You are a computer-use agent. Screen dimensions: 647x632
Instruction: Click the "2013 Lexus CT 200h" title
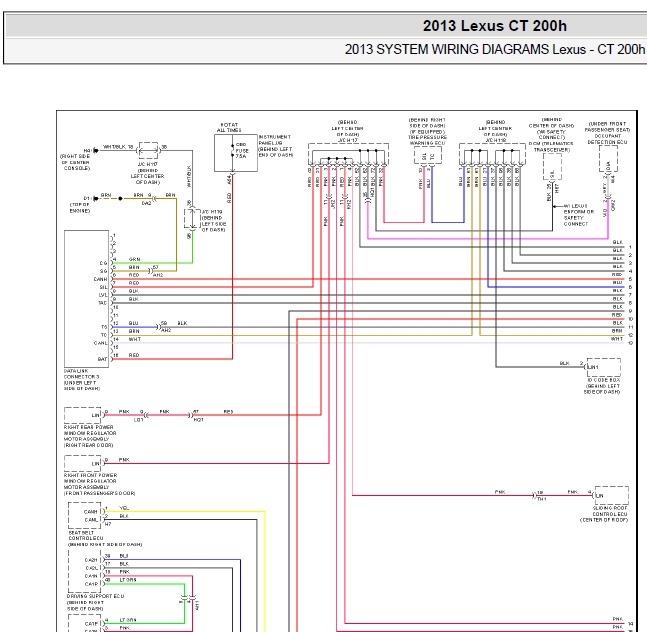(x=494, y=26)
